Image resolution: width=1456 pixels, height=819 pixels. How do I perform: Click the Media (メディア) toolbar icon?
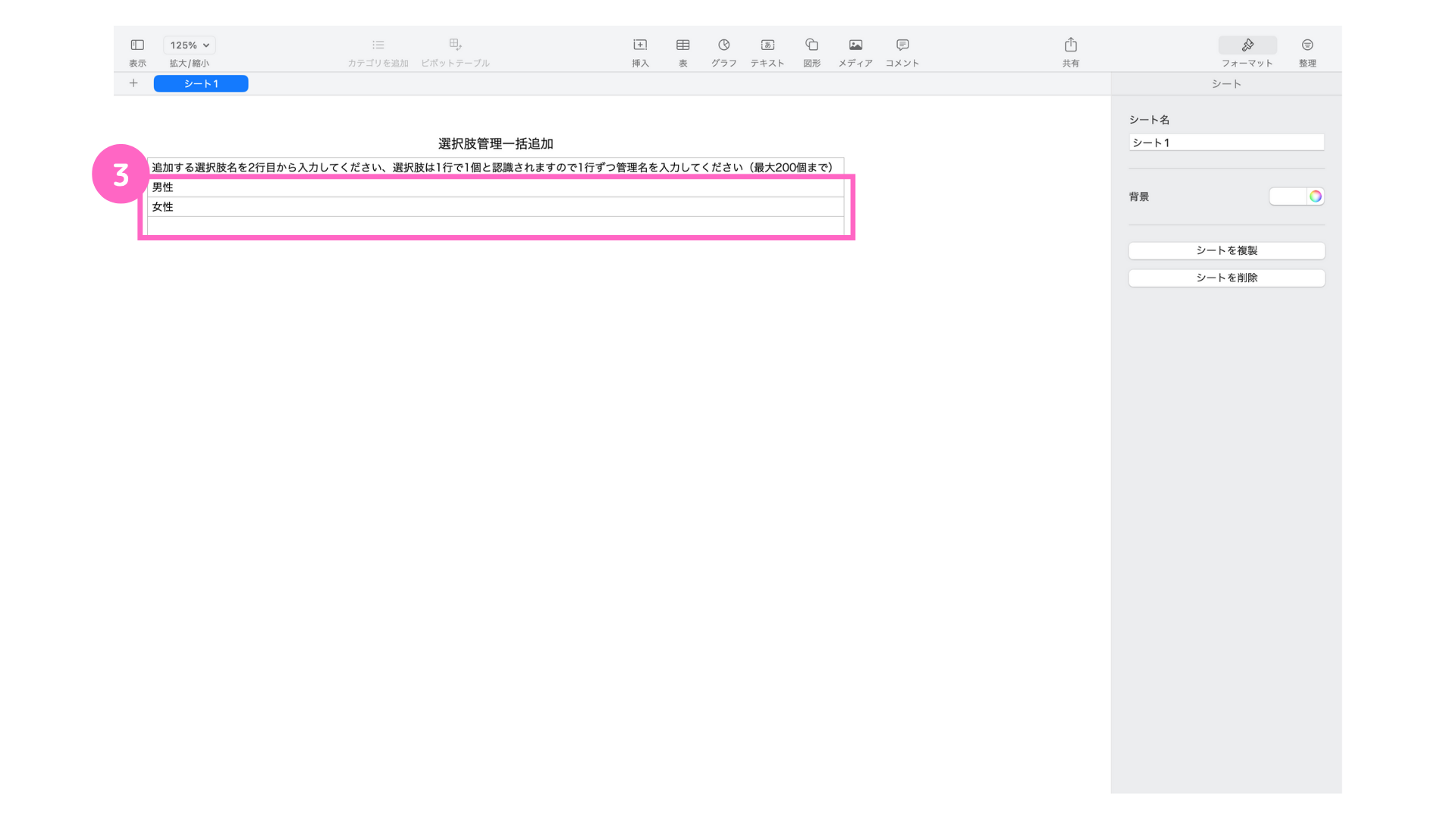coord(855,45)
